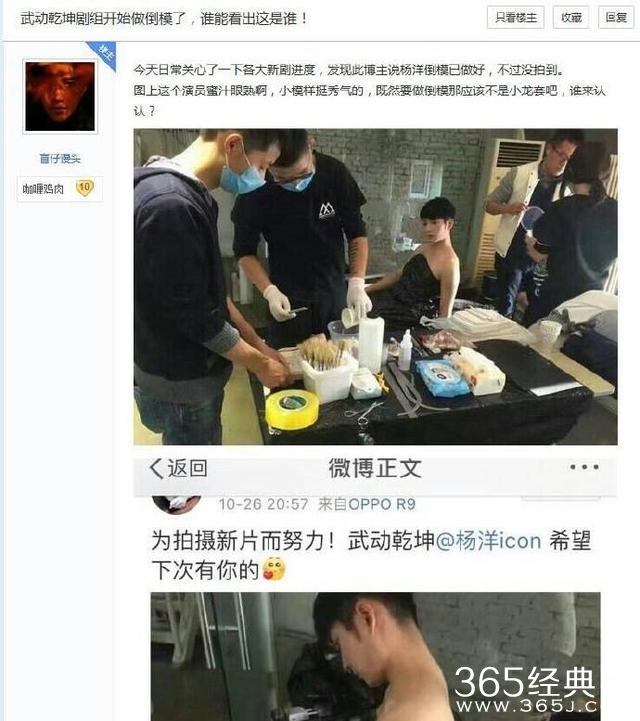The width and height of the screenshot is (640, 721).
Task: Click the @杨洋icon mention link
Action: tap(488, 541)
